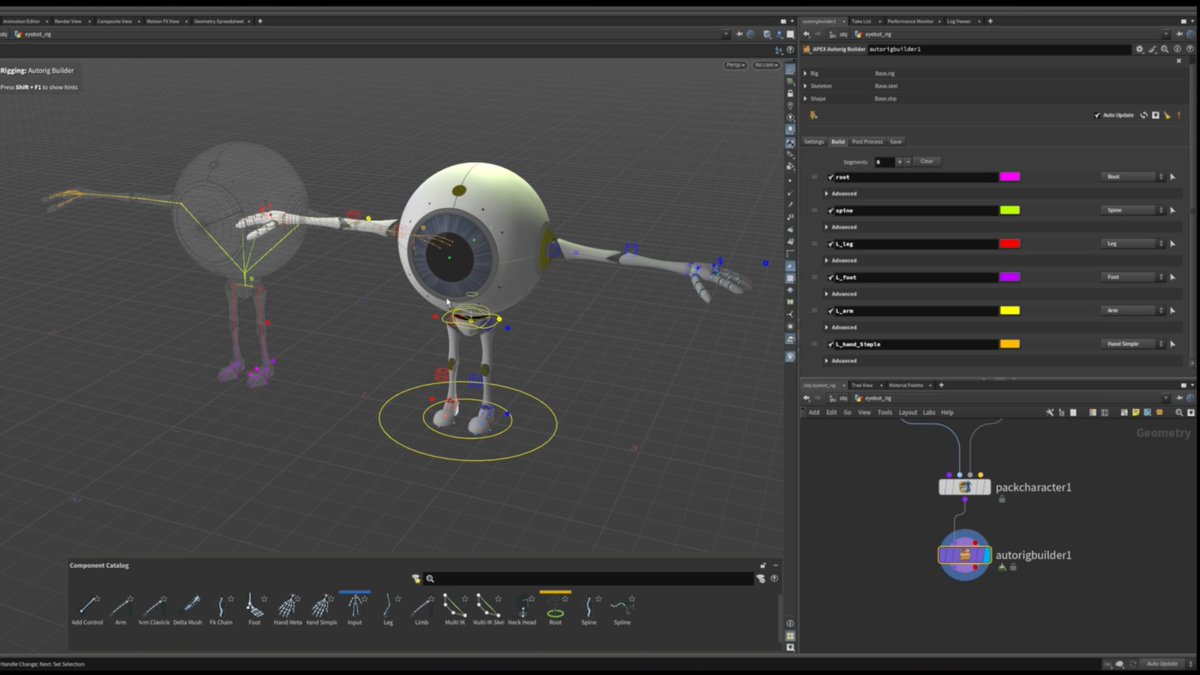Change the magenta root color swatch
Screen dimensions: 1200x675
(x=1010, y=177)
